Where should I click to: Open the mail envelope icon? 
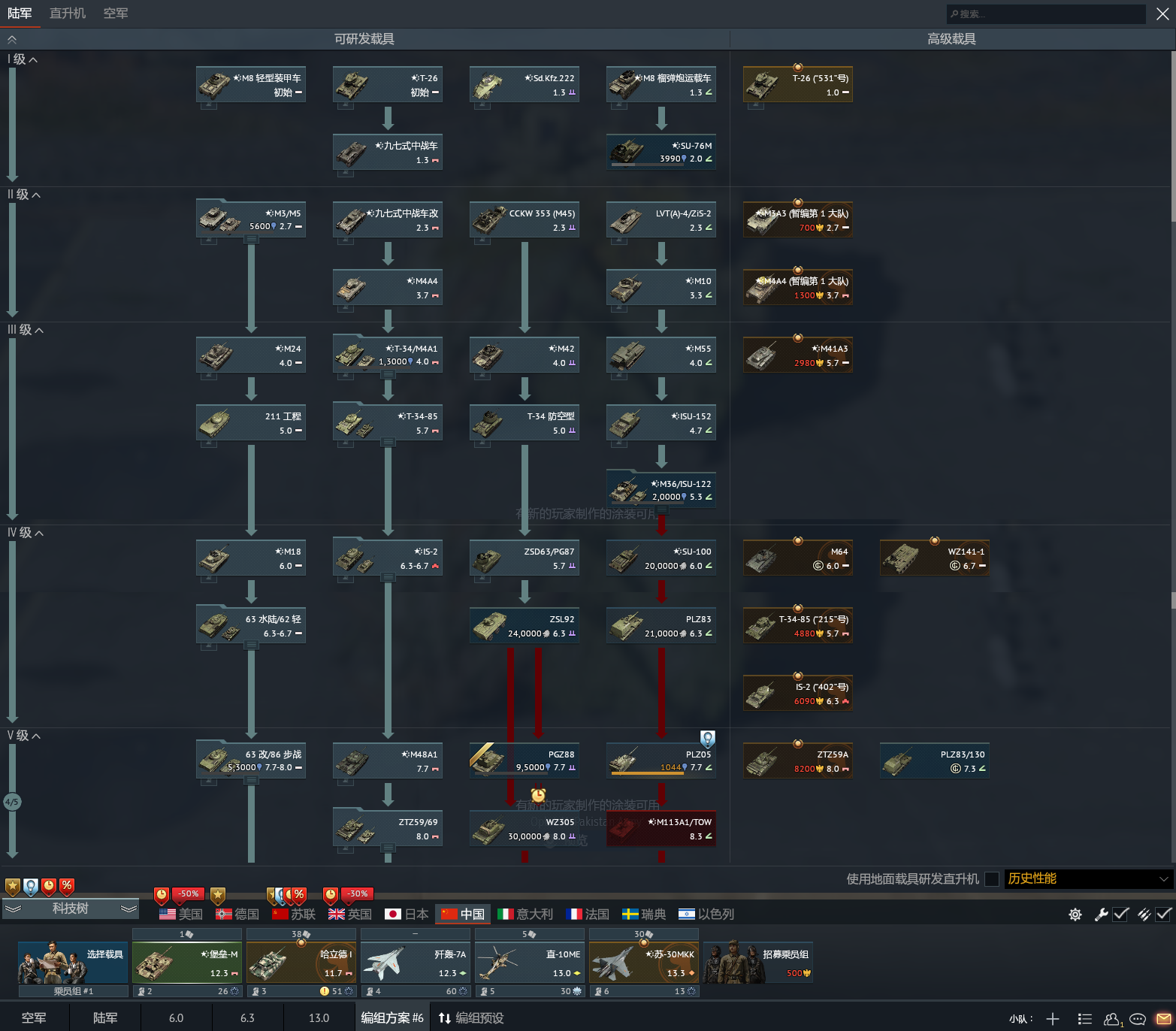1163,1019
